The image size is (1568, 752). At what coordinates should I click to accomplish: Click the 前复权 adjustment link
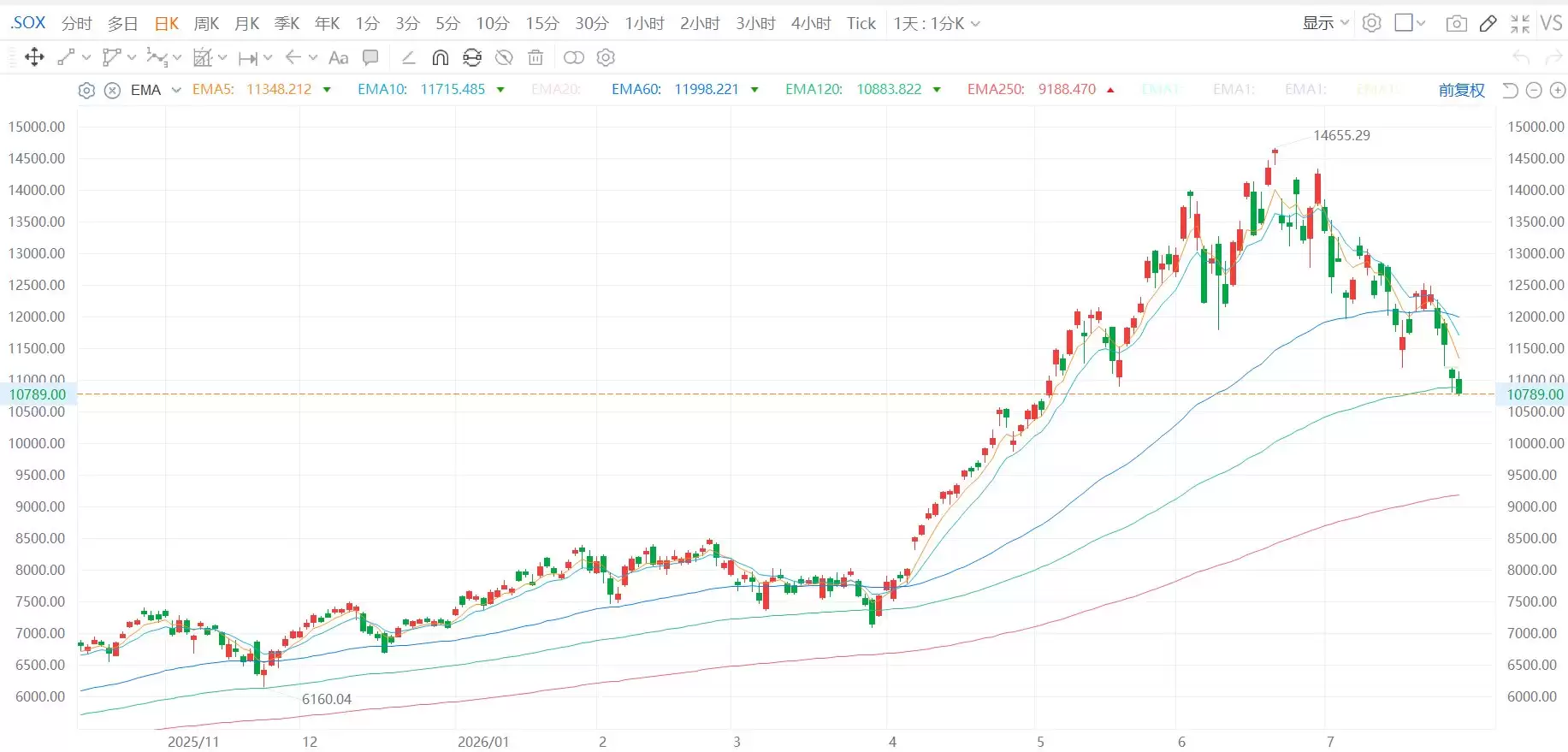pyautogui.click(x=1462, y=90)
